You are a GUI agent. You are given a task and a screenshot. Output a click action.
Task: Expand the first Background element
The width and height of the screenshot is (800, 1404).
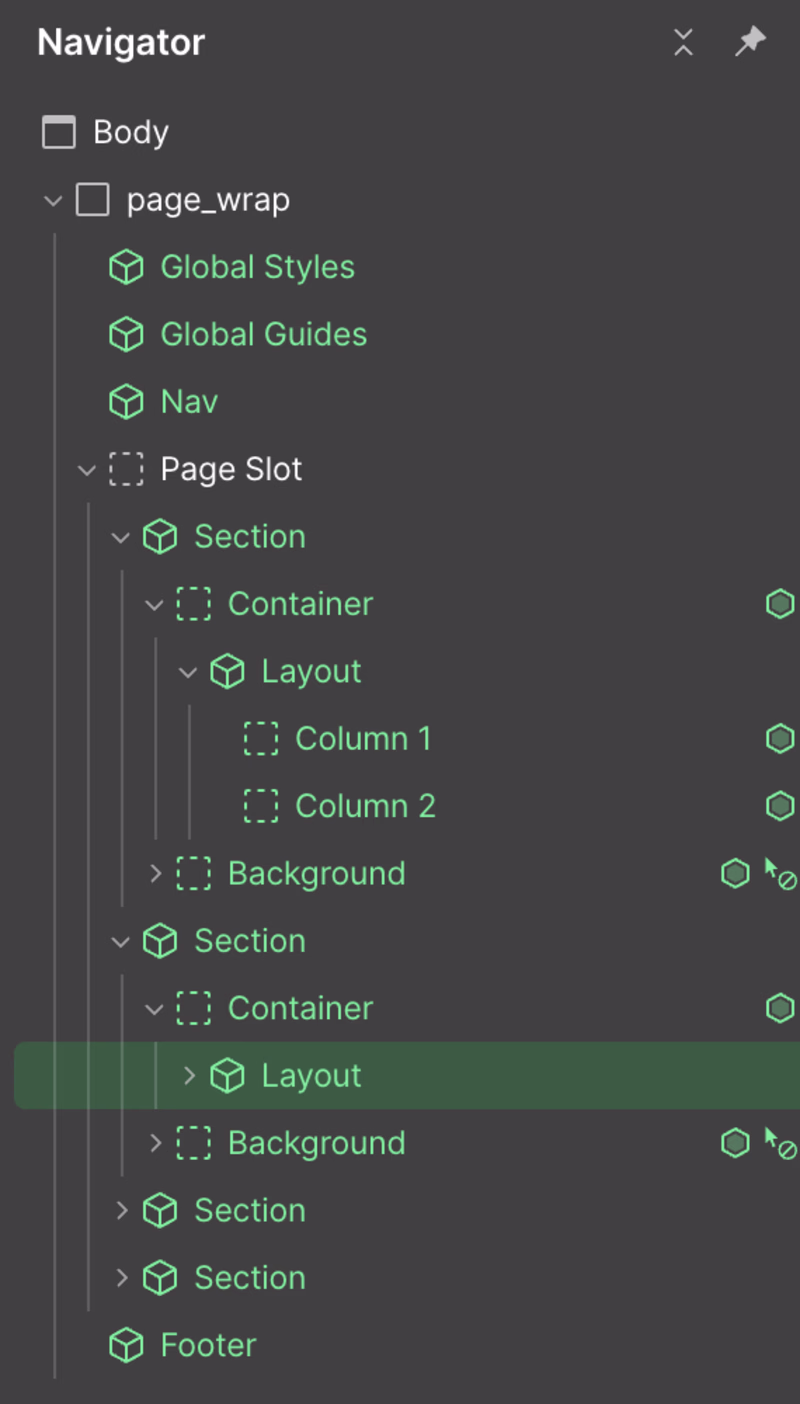click(x=155, y=873)
